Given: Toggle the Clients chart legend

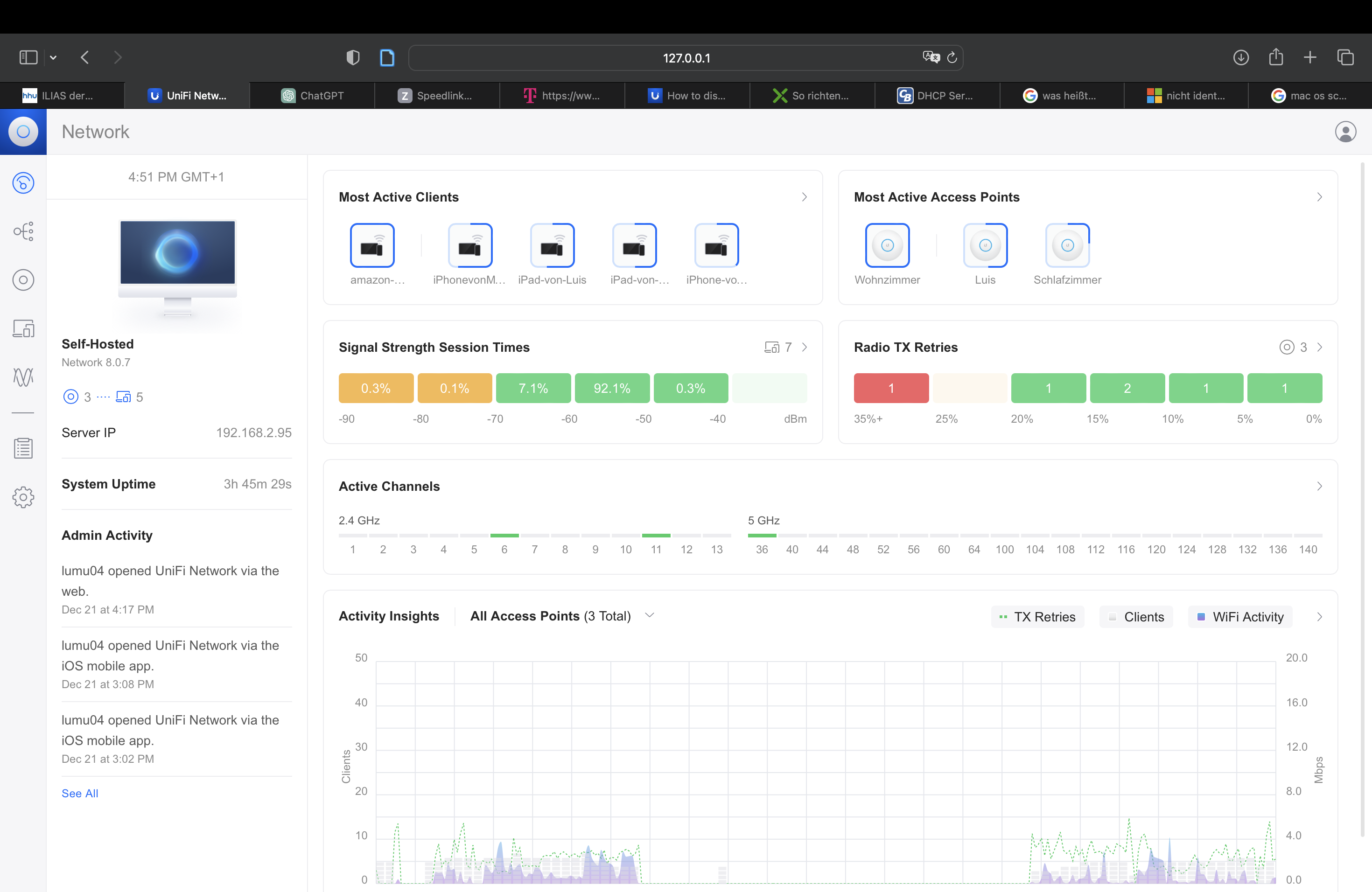Looking at the screenshot, I should click(1136, 617).
